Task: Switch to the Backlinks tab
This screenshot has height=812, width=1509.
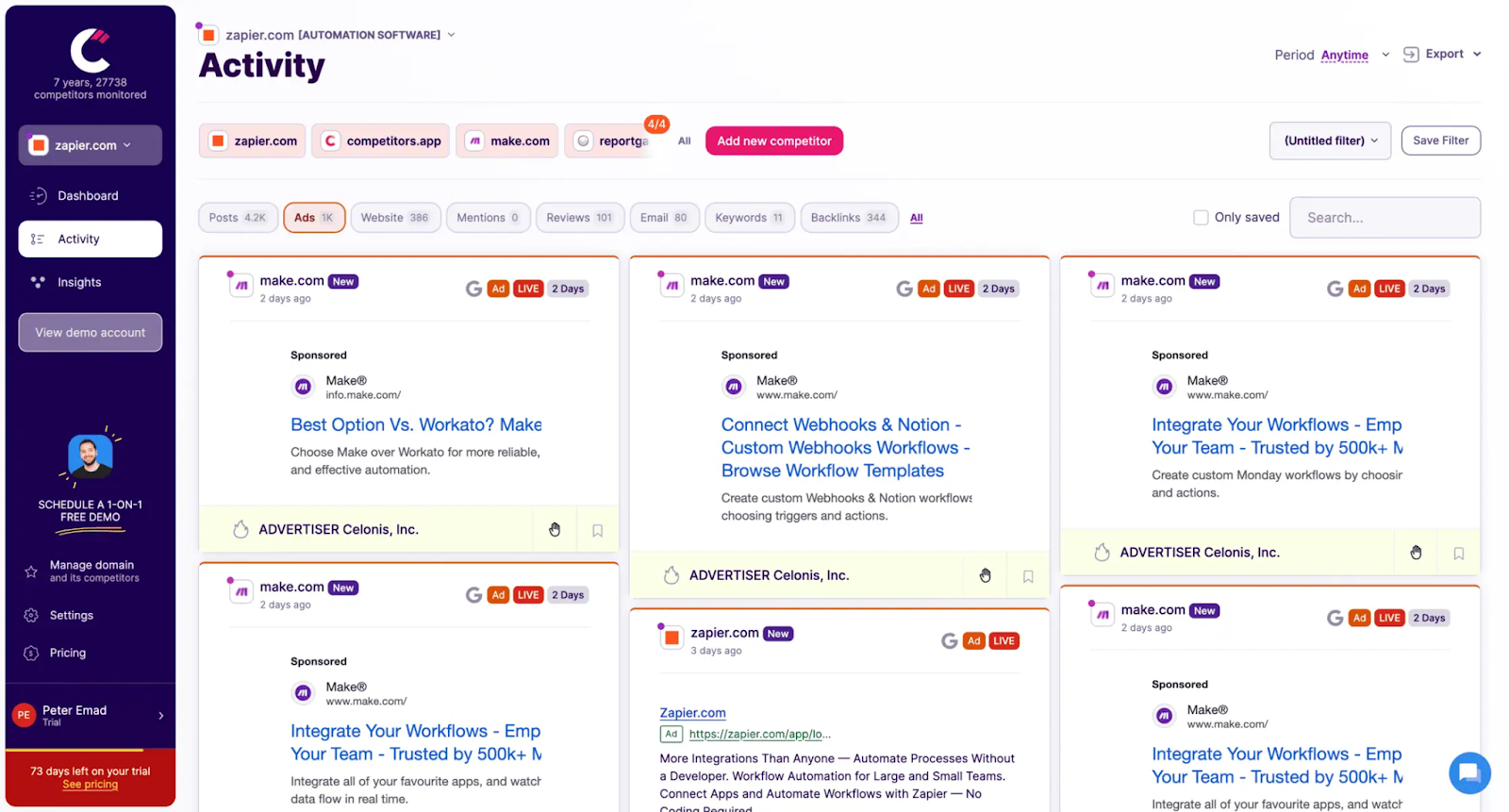Action: coord(849,218)
